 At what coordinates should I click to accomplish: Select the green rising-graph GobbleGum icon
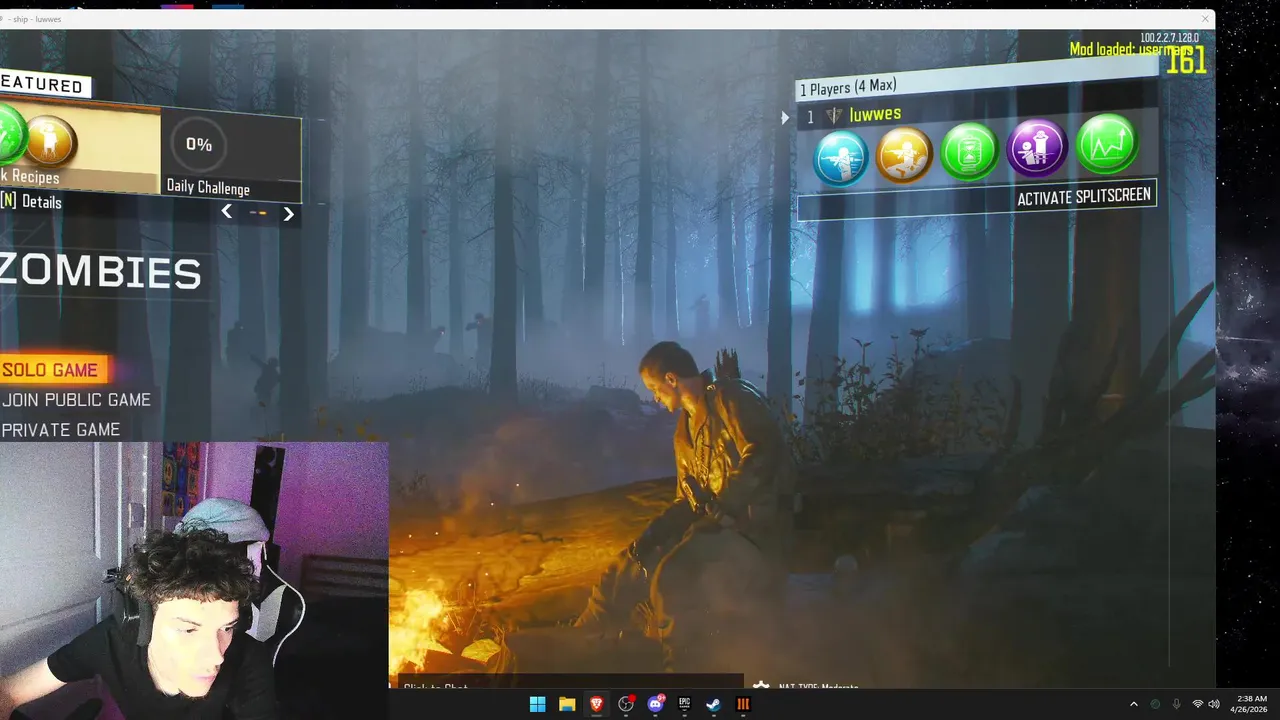pos(1107,144)
